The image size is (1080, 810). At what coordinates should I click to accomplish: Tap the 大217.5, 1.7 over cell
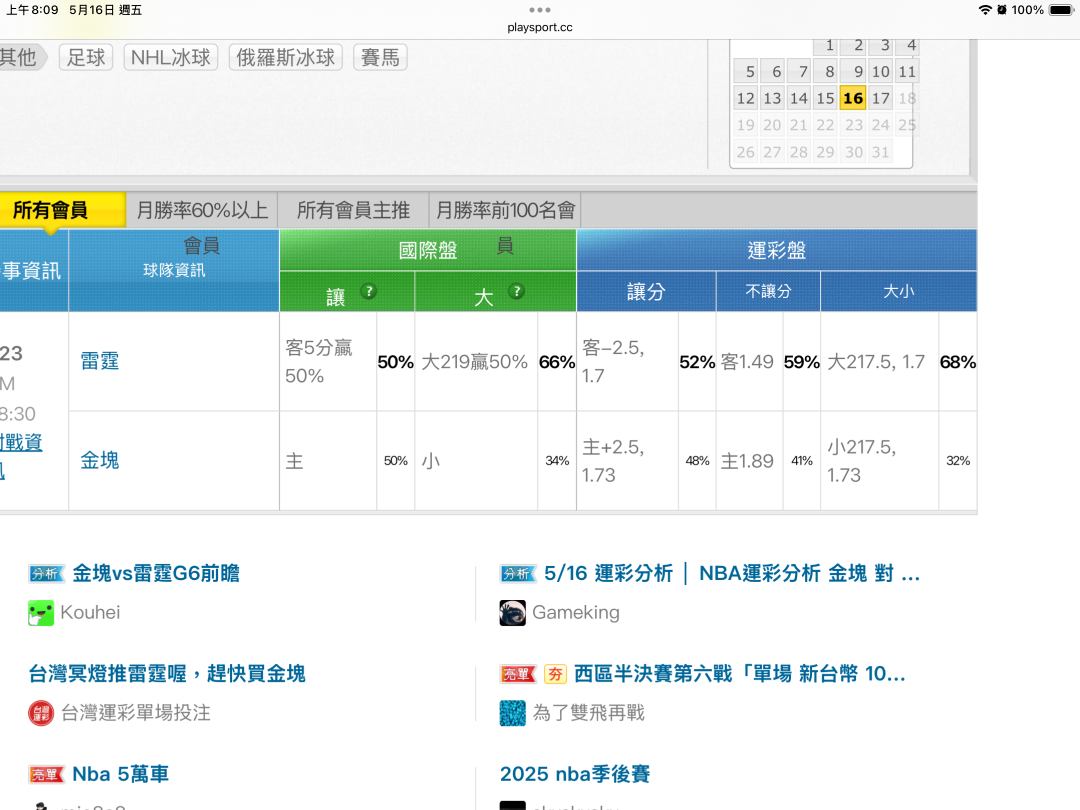879,362
